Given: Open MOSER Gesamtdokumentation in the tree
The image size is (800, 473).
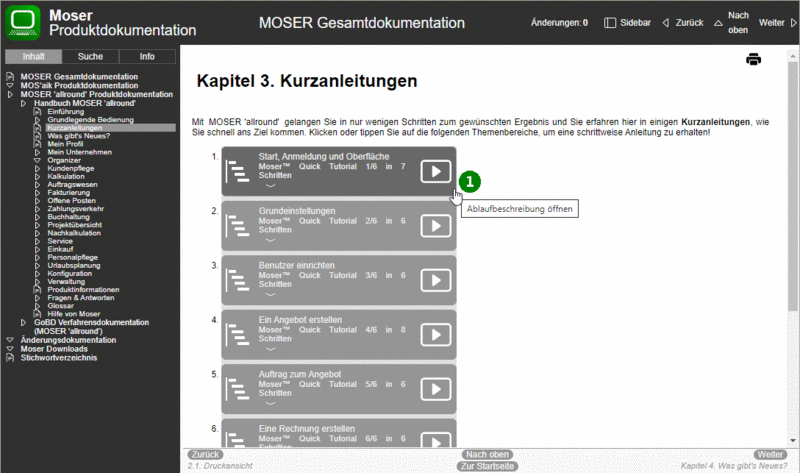Looking at the screenshot, I should 79,77.
